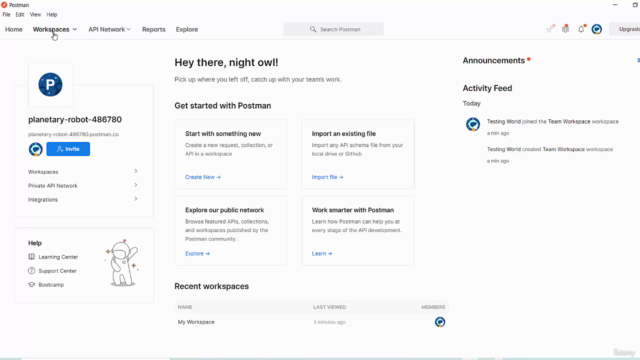Screen dimensions: 640x360
Task: Click the member avatar in My Workspace row
Action: tap(440, 322)
